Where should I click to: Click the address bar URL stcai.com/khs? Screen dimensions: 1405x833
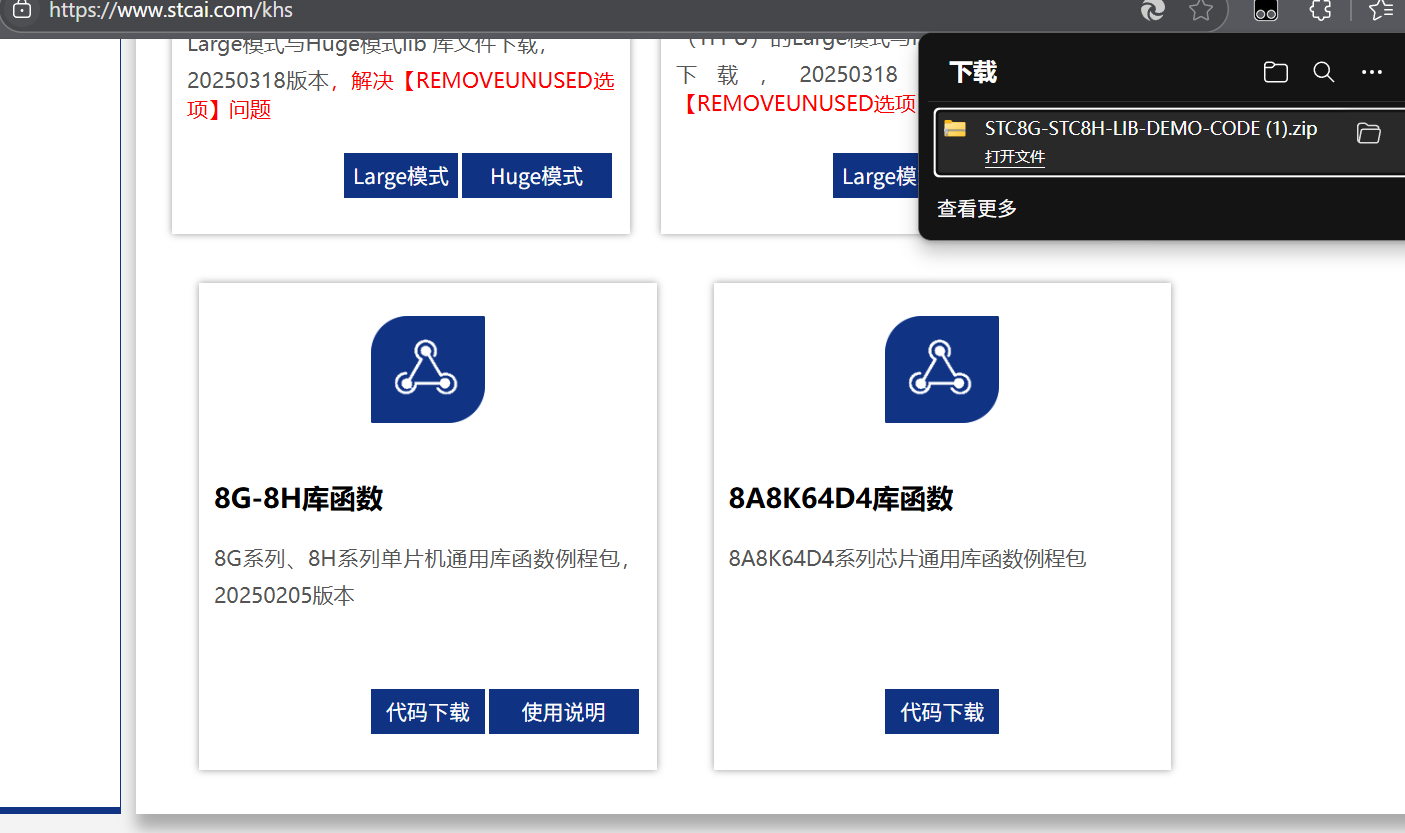point(171,11)
